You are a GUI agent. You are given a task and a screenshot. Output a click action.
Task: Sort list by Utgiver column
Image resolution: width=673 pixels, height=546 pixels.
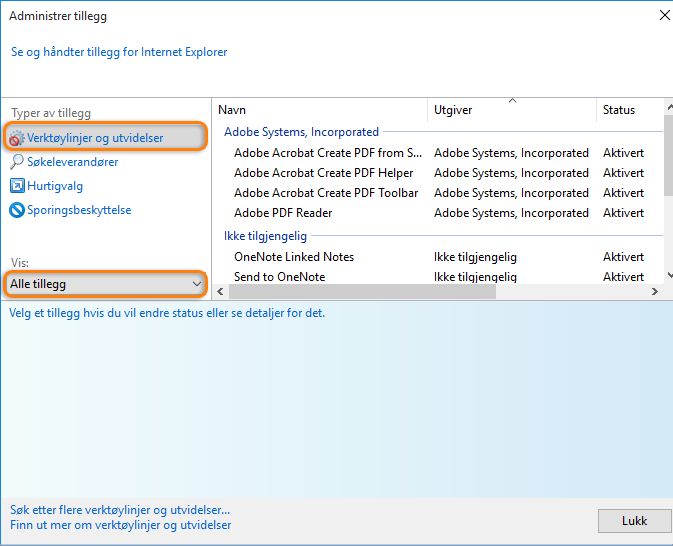511,110
